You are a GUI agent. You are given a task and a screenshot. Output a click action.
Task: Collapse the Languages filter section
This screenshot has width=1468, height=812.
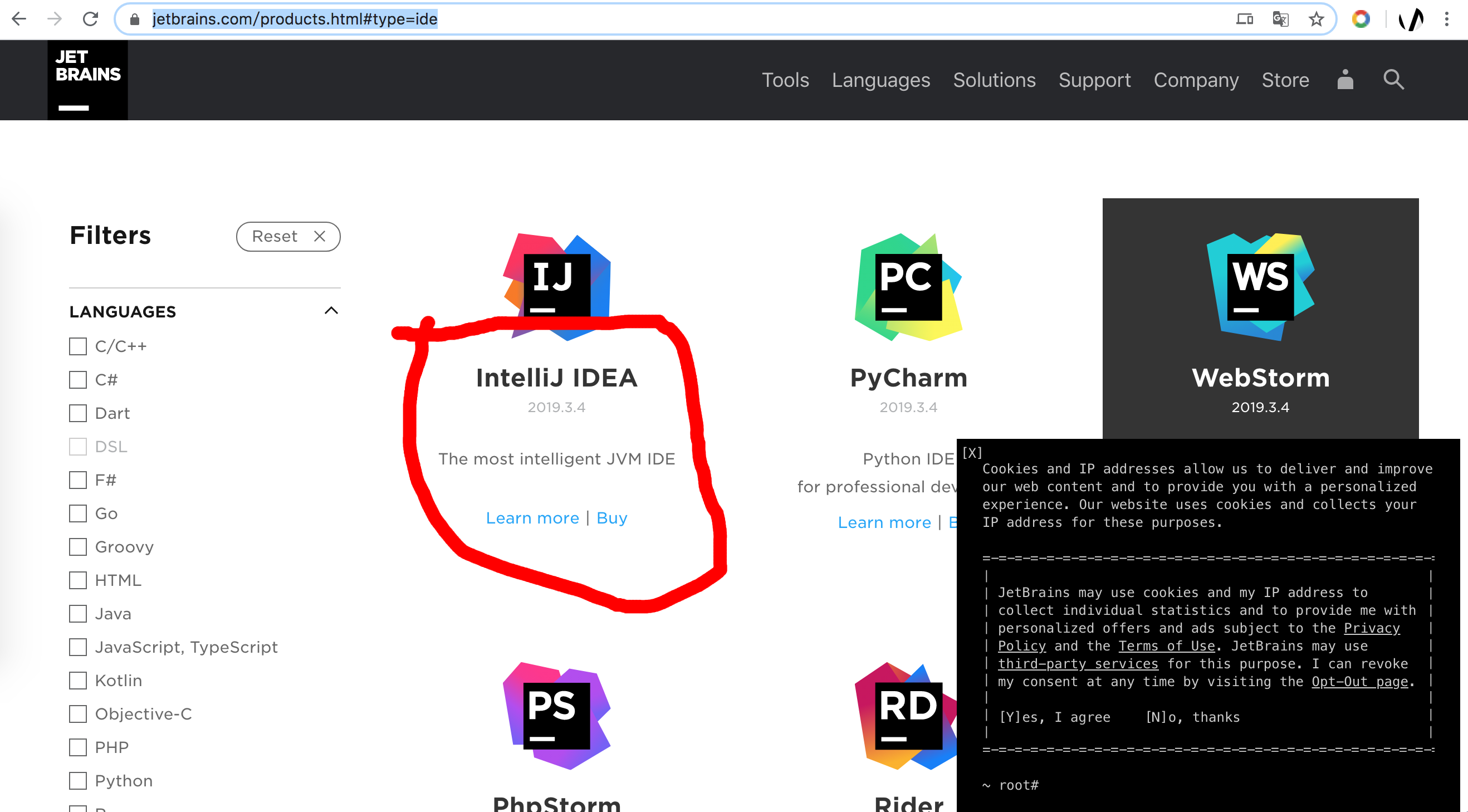click(331, 311)
